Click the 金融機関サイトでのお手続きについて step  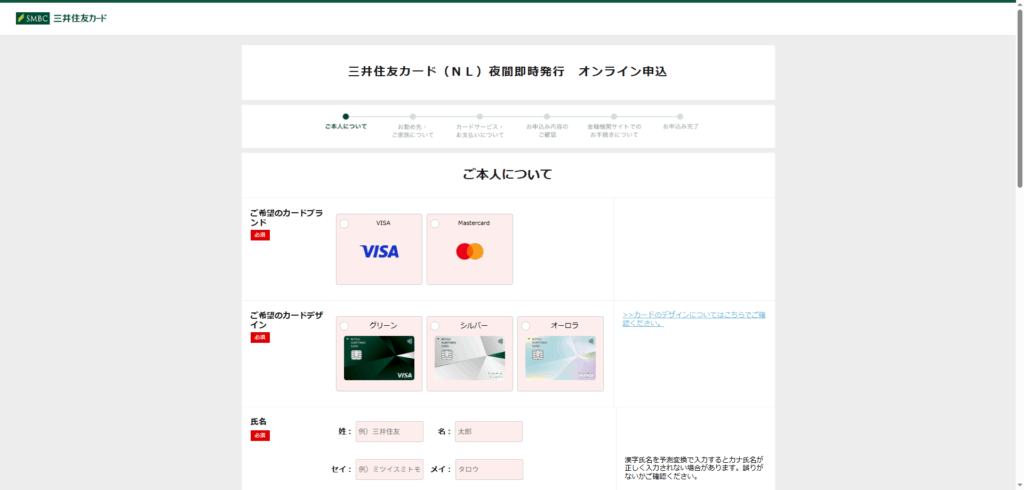pyautogui.click(x=614, y=126)
